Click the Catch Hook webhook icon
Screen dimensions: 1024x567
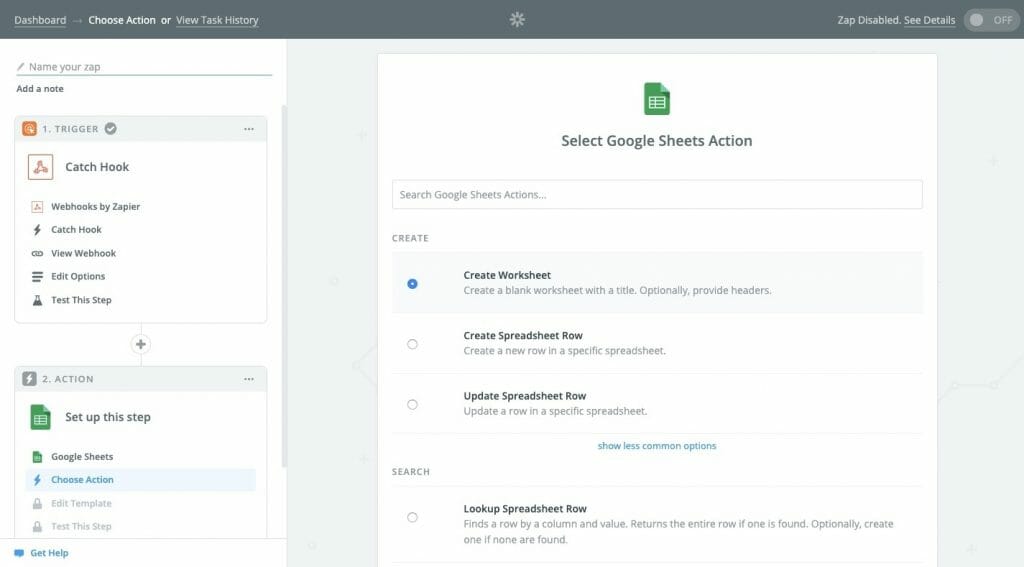point(40,167)
